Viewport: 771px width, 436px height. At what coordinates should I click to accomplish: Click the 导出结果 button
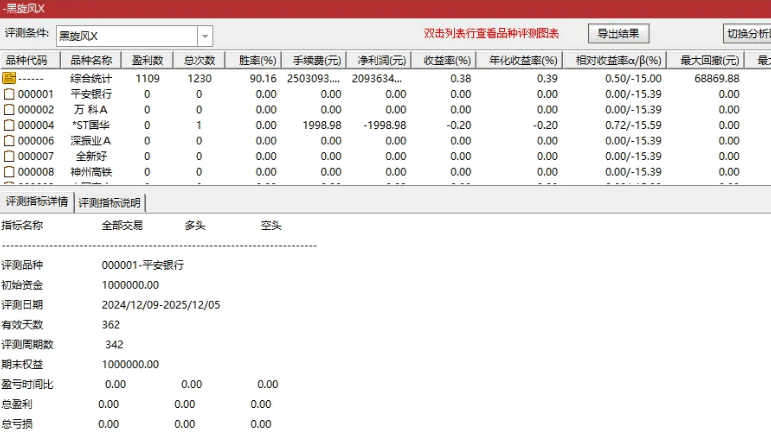click(x=618, y=33)
